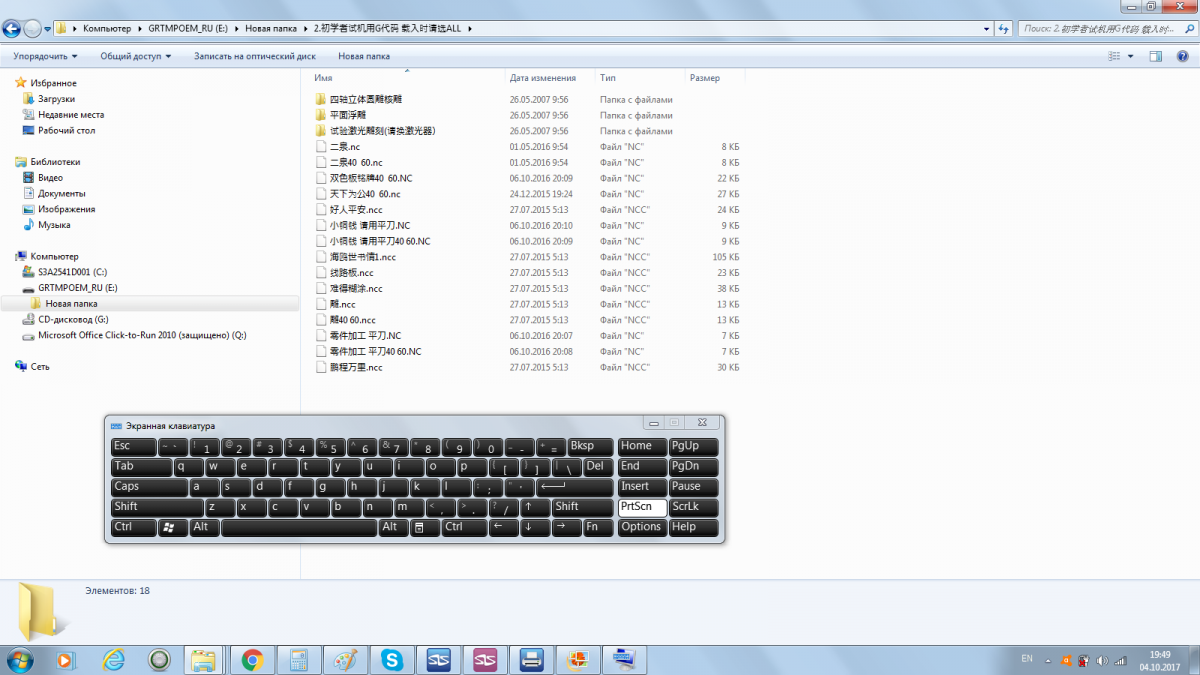Click the Новая папка toolbar command

coord(364,57)
